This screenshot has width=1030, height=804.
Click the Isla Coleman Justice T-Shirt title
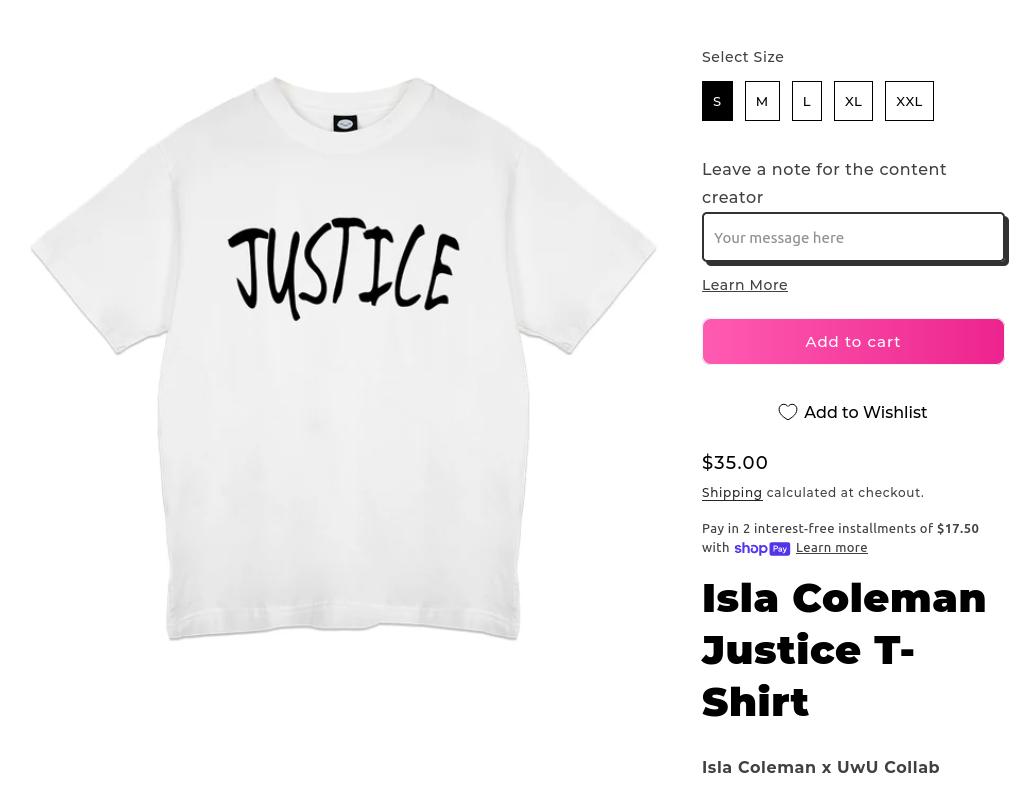point(843,650)
